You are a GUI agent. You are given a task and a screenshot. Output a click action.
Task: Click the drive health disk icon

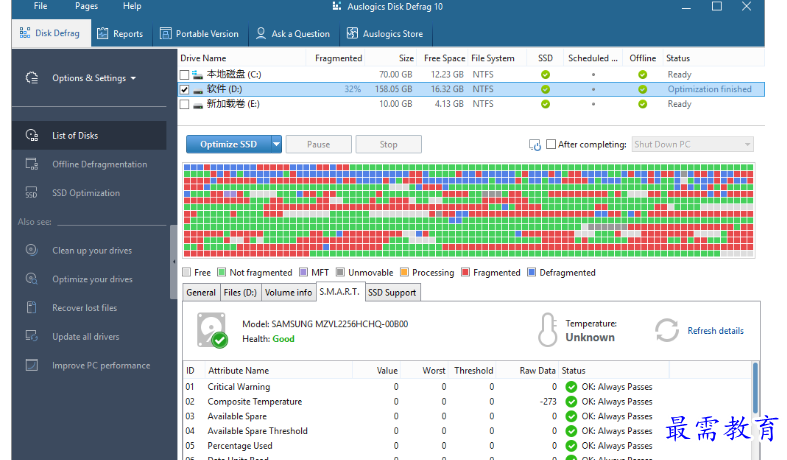(212, 330)
